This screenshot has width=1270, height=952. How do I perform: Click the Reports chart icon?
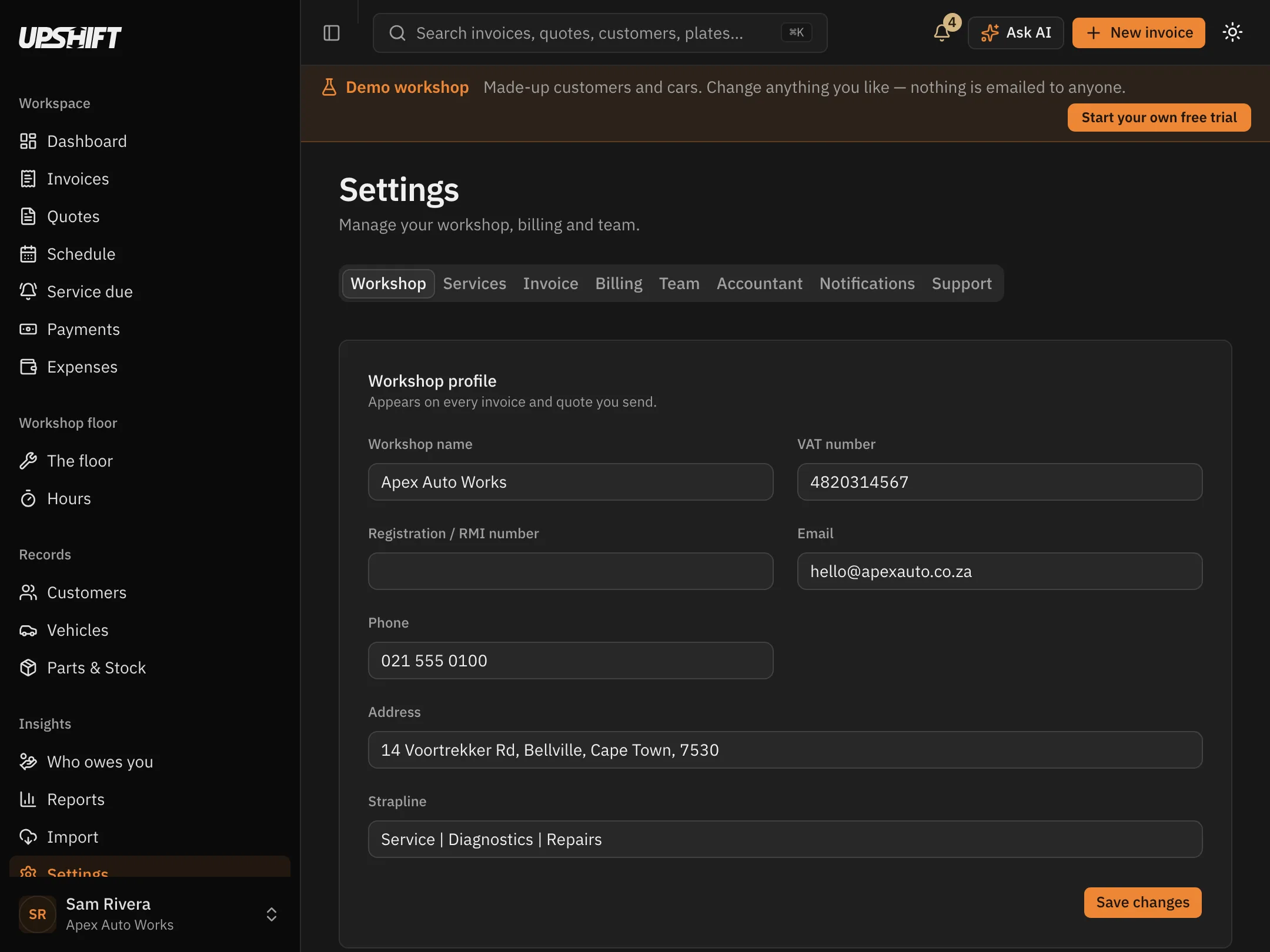pos(28,799)
